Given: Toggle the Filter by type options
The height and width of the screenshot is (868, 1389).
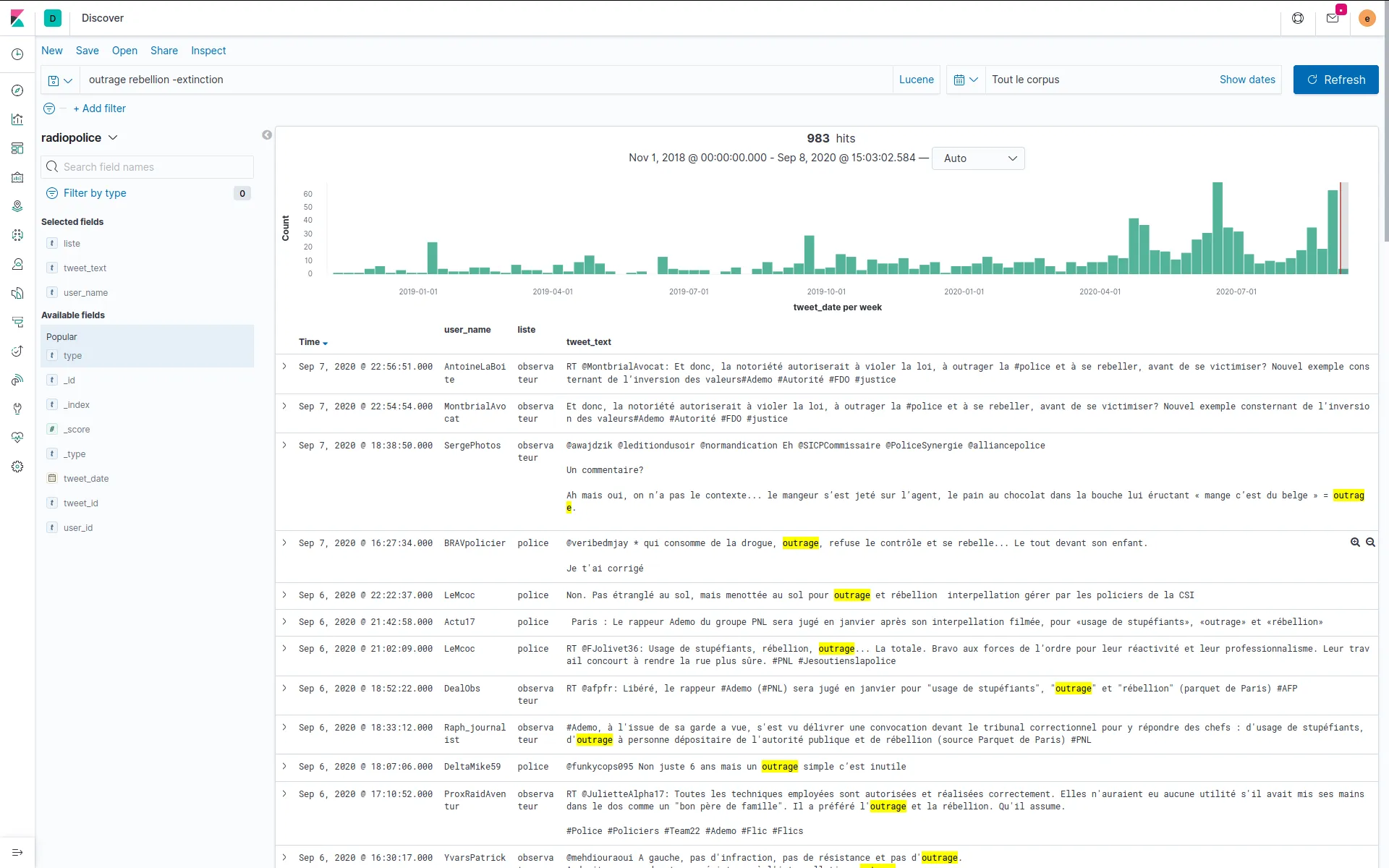Looking at the screenshot, I should pyautogui.click(x=94, y=193).
